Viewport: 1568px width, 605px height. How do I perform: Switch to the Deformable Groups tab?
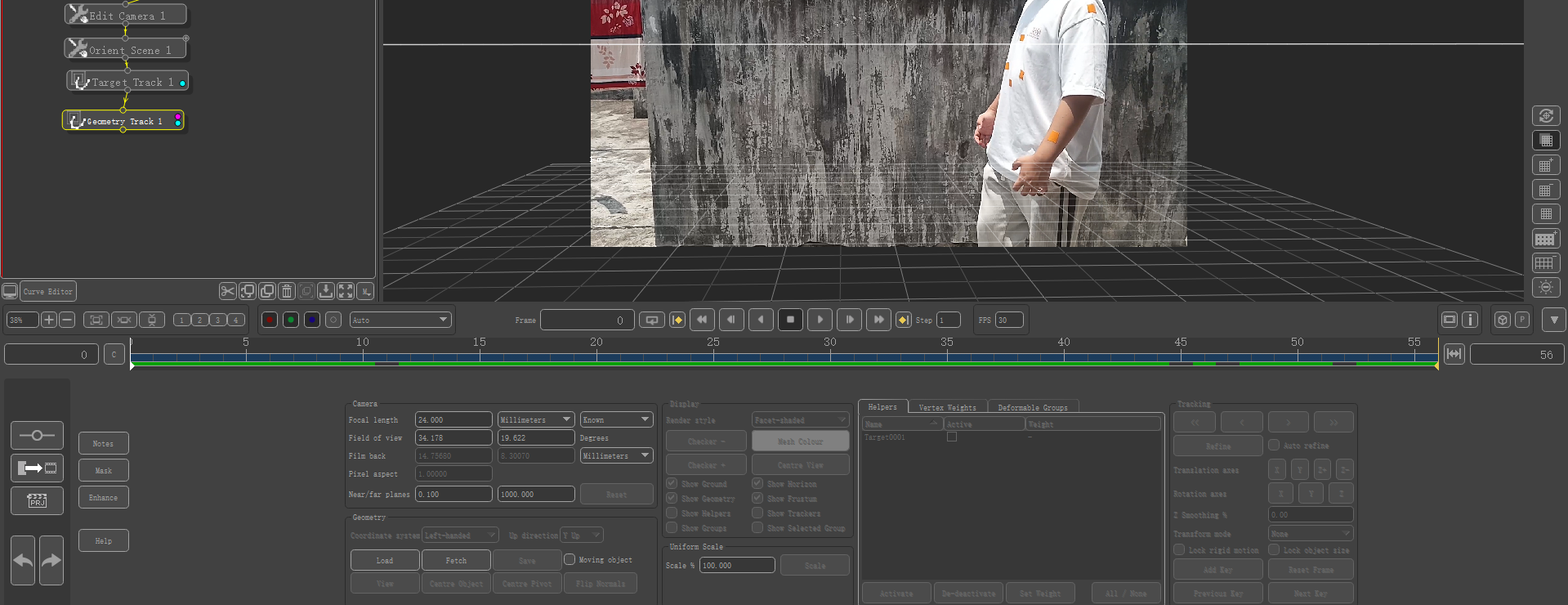point(1032,407)
